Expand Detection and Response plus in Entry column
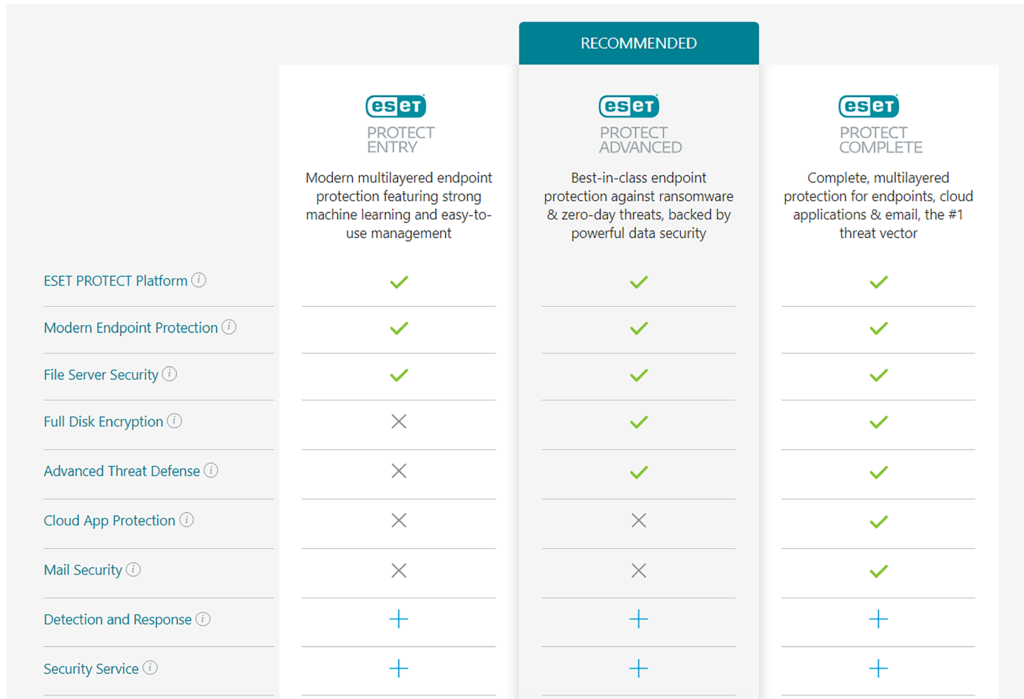Viewport: 1024px width, 699px height. pos(398,620)
